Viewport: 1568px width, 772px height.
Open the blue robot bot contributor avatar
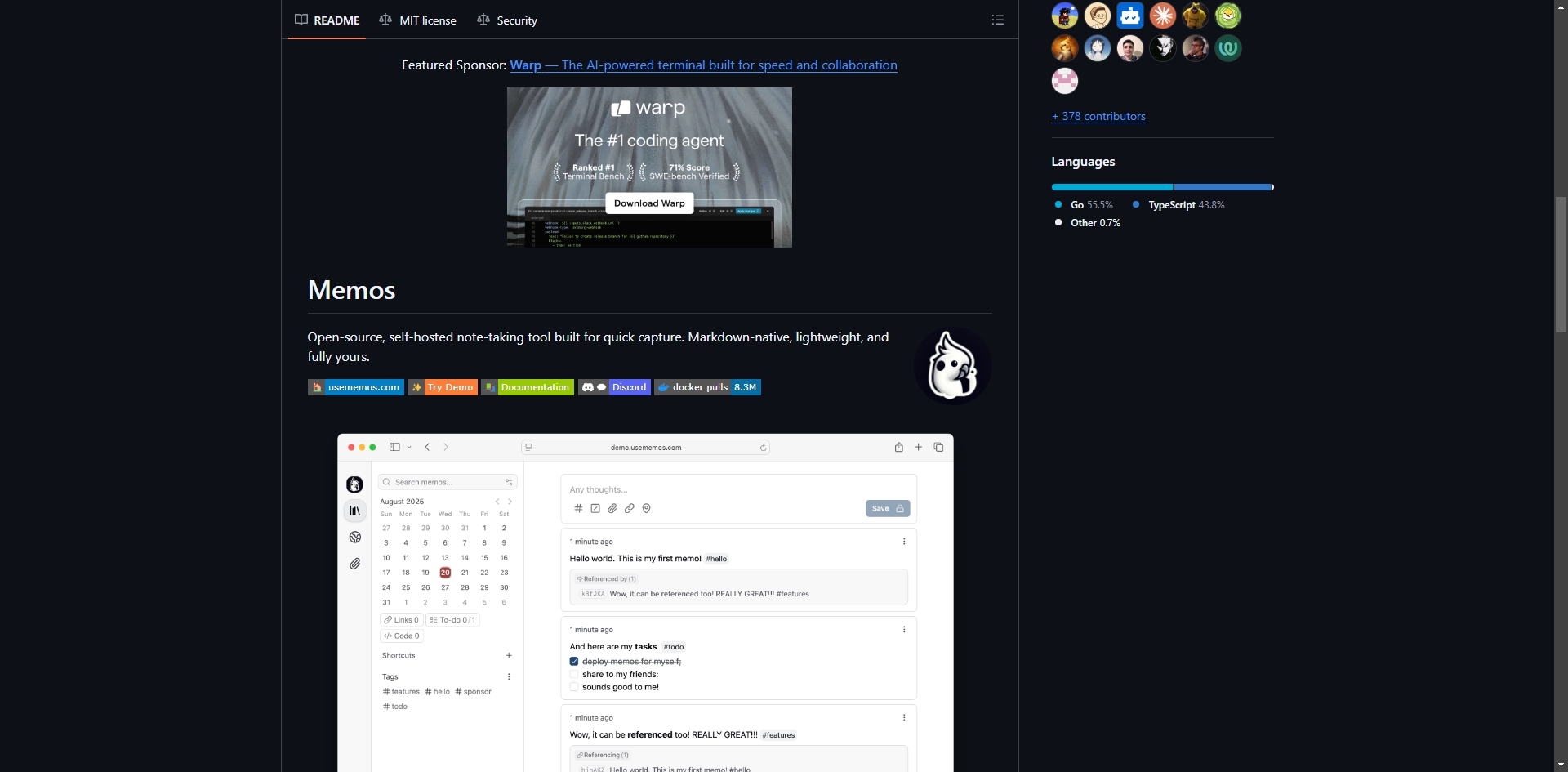click(x=1130, y=16)
